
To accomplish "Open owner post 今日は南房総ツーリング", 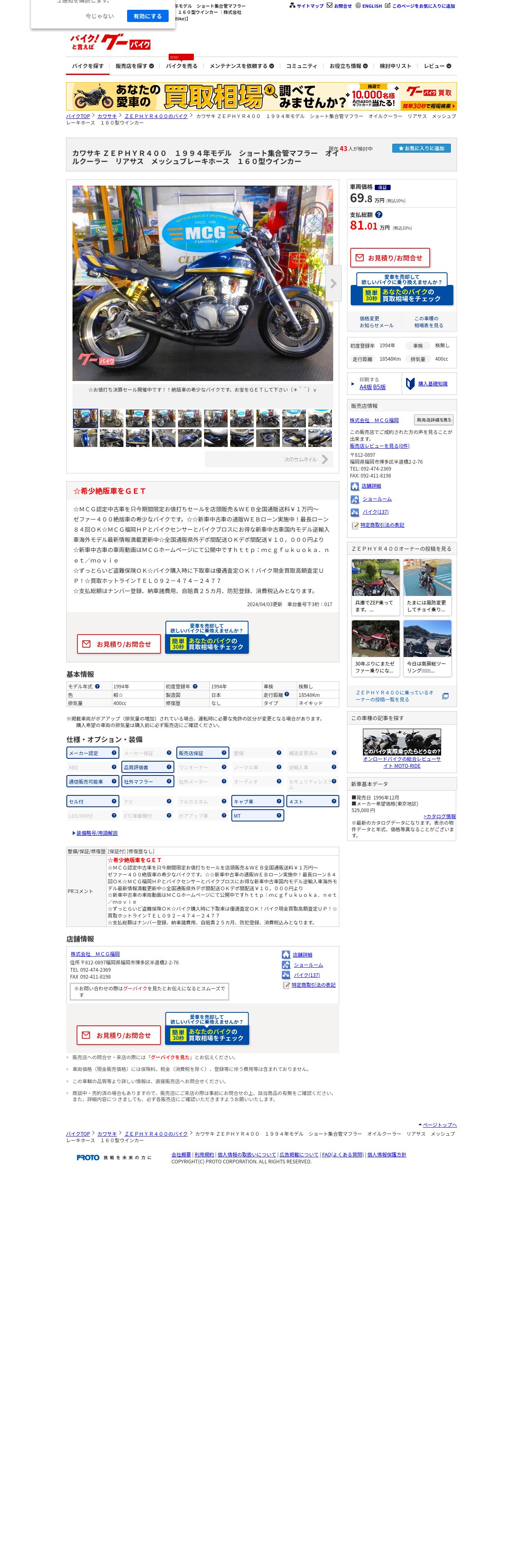I will coord(427,648).
